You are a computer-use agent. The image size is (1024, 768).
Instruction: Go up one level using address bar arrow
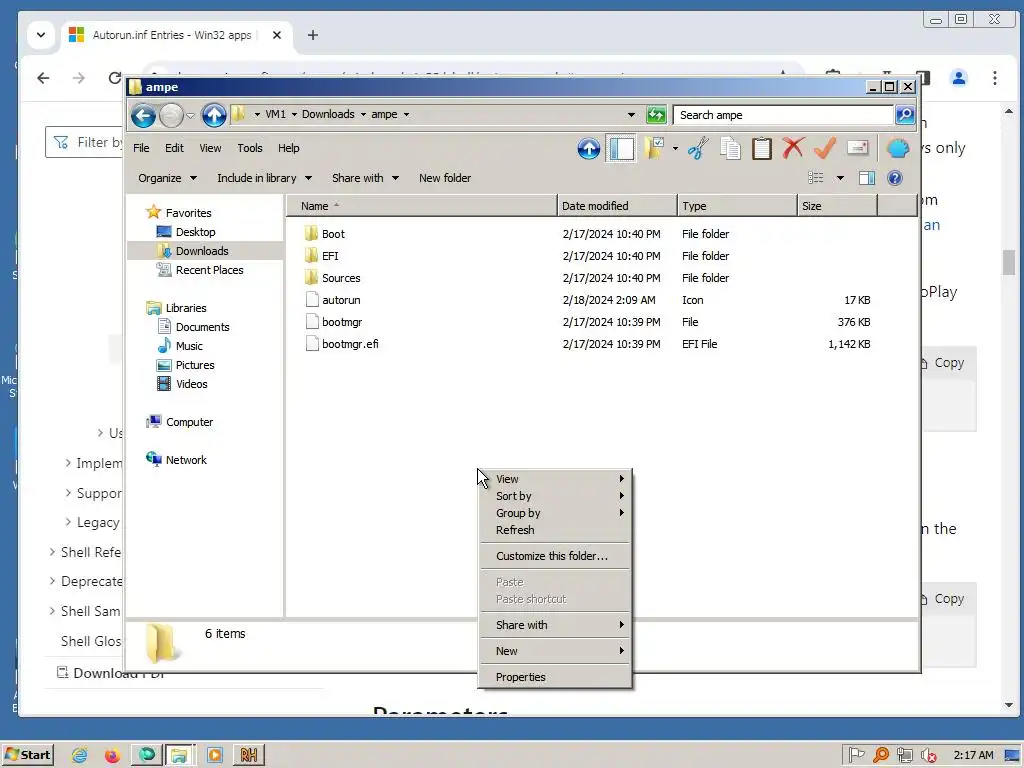click(x=214, y=116)
